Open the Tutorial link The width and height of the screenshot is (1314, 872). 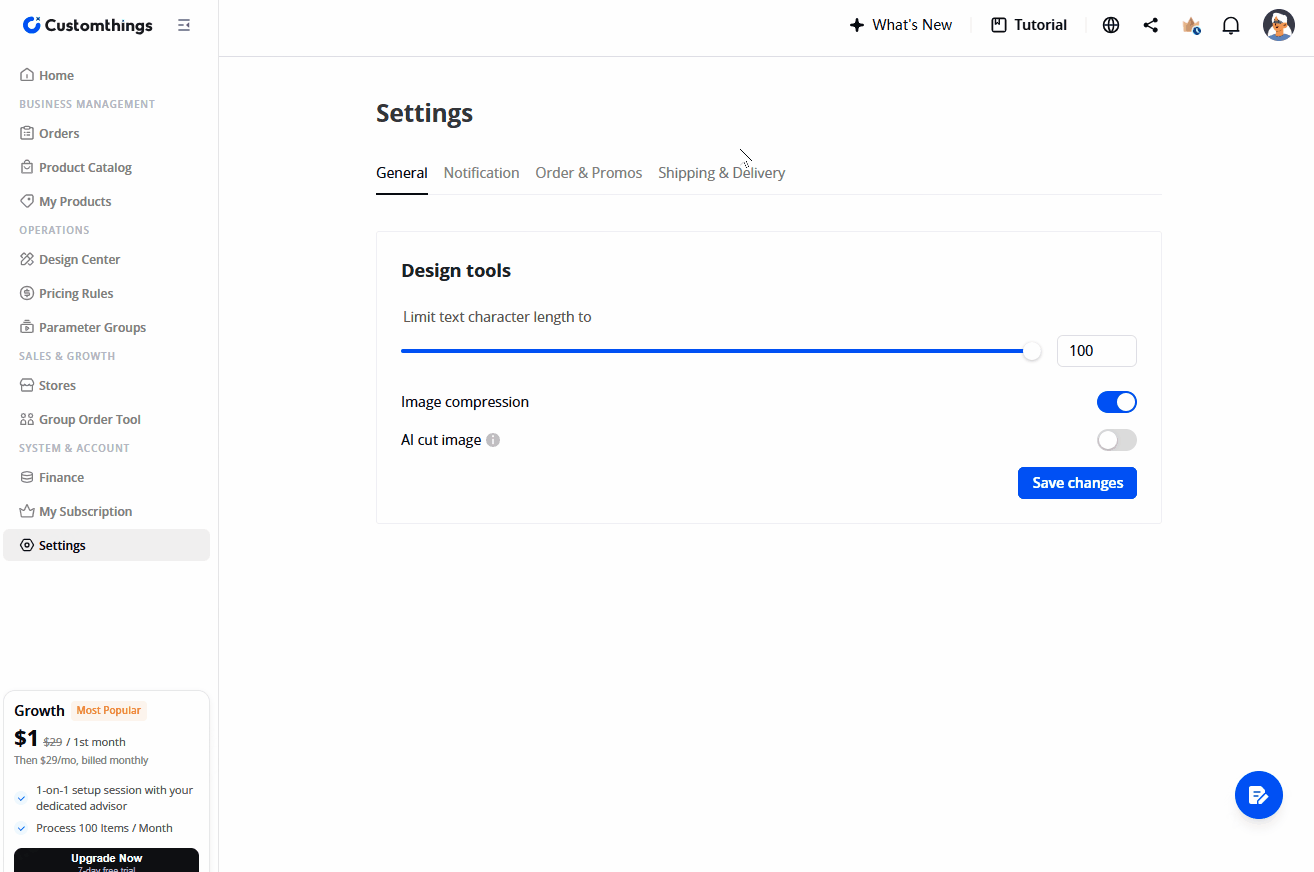point(1029,25)
